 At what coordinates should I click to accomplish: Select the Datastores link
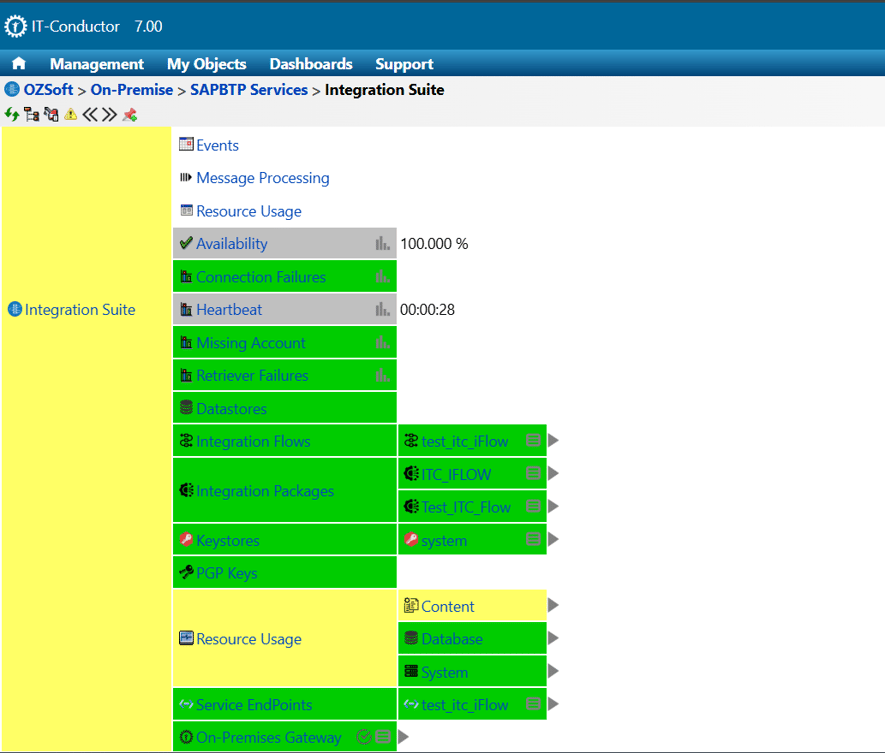click(x=231, y=409)
